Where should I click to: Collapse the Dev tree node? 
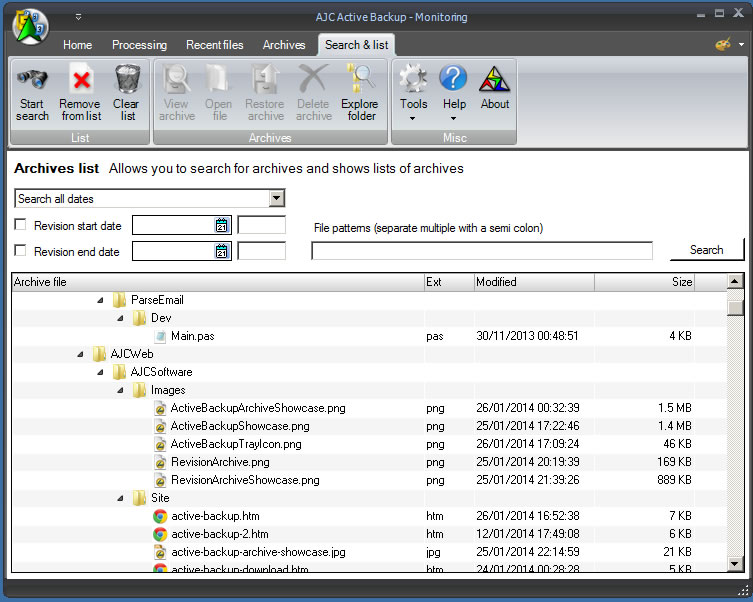(120, 318)
